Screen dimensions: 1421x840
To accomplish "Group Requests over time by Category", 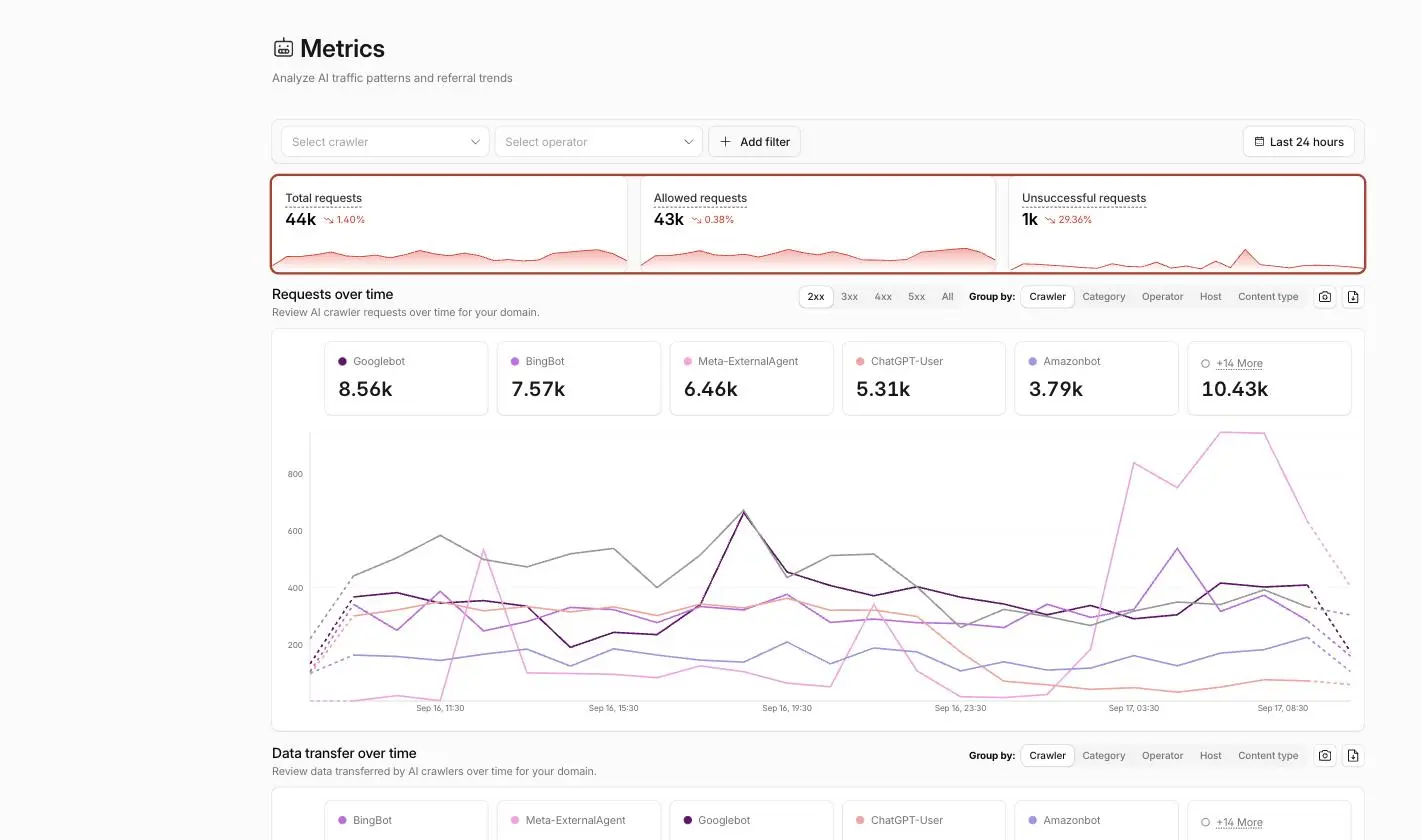I will (1104, 297).
